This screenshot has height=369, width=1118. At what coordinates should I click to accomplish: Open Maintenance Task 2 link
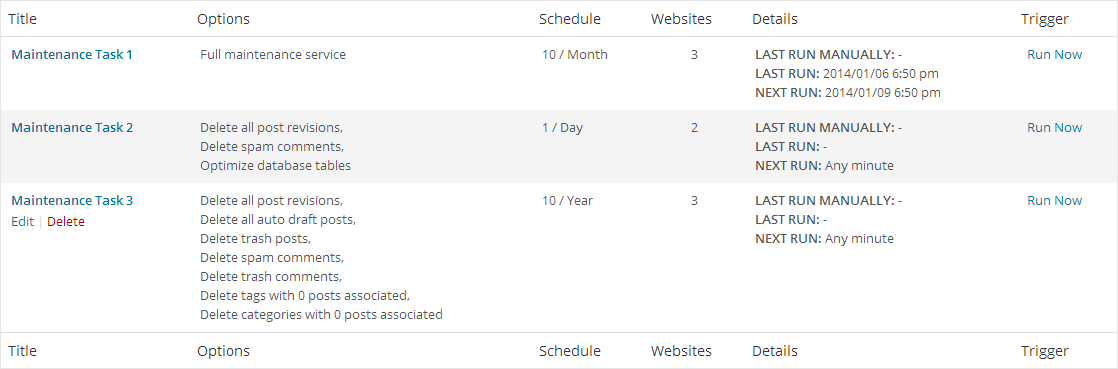[72, 128]
